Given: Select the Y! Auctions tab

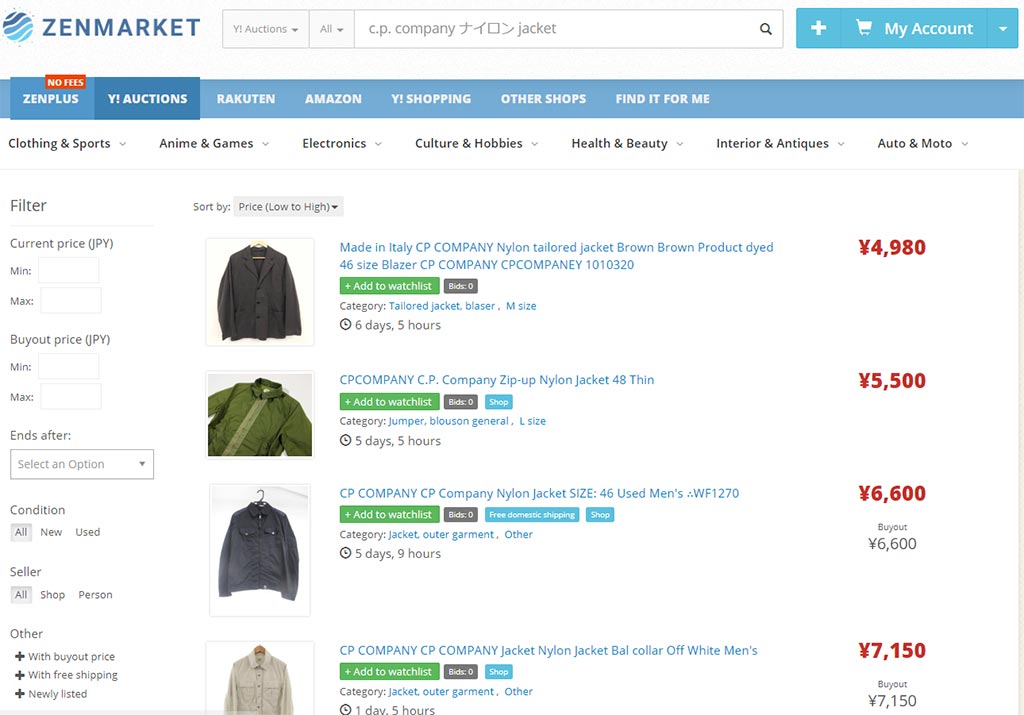Looking at the screenshot, I should tap(148, 99).
